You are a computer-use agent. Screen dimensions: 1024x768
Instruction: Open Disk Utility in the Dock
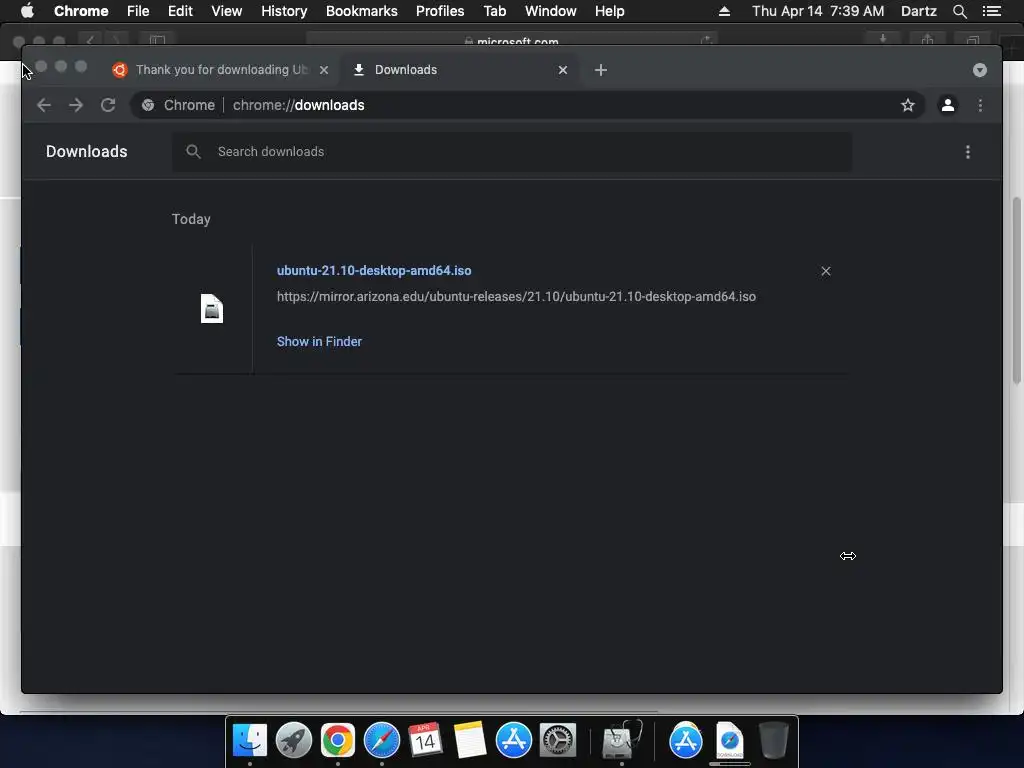tap(621, 741)
